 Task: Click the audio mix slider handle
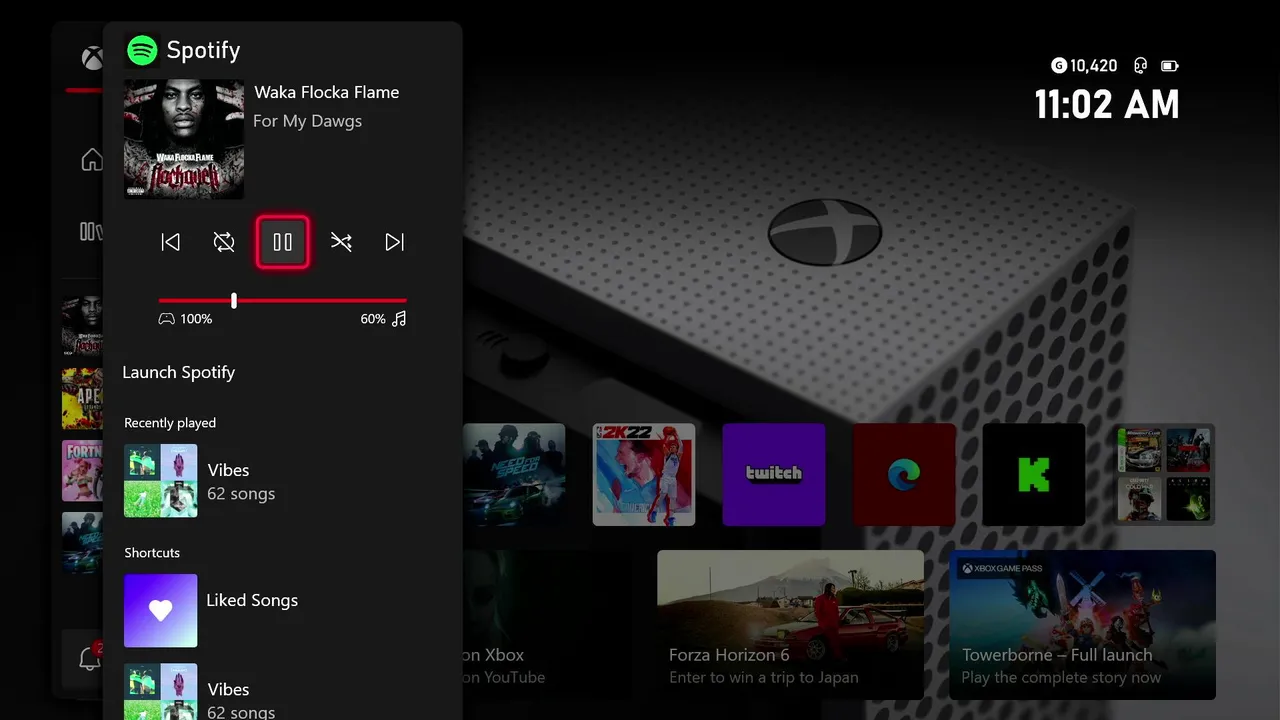(x=234, y=300)
